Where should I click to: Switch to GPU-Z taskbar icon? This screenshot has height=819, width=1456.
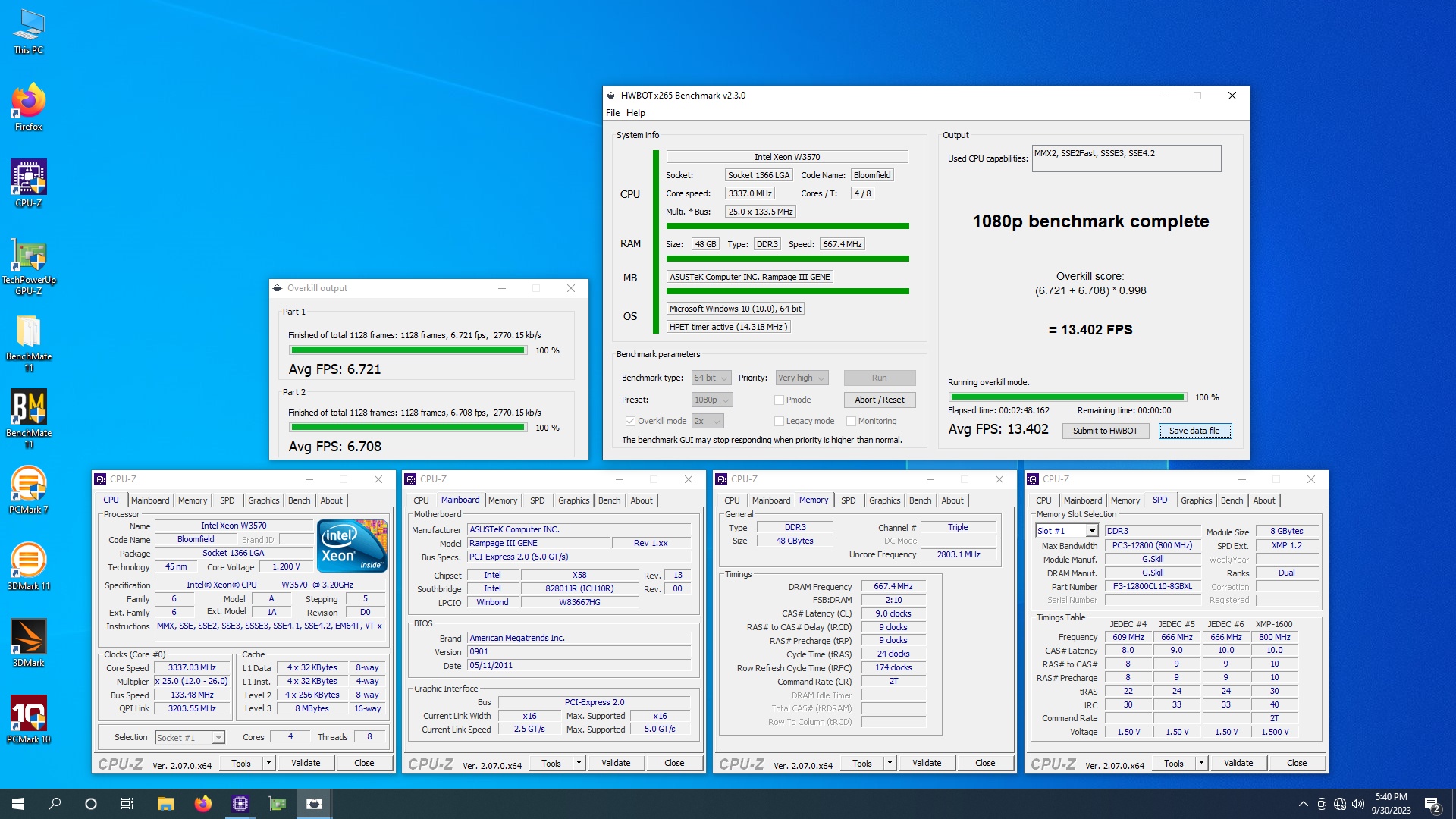point(278,804)
